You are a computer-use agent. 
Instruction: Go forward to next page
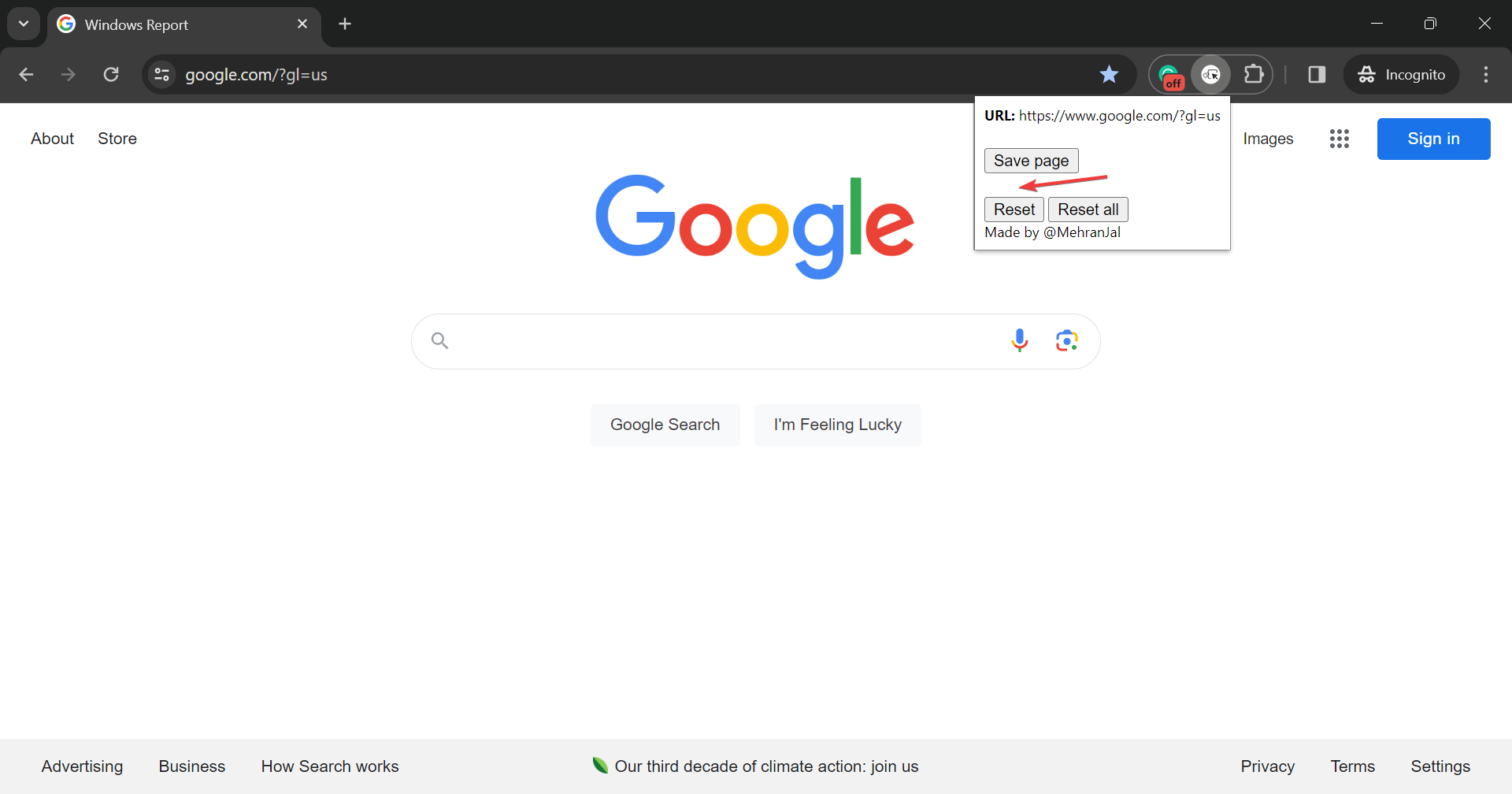tap(69, 75)
